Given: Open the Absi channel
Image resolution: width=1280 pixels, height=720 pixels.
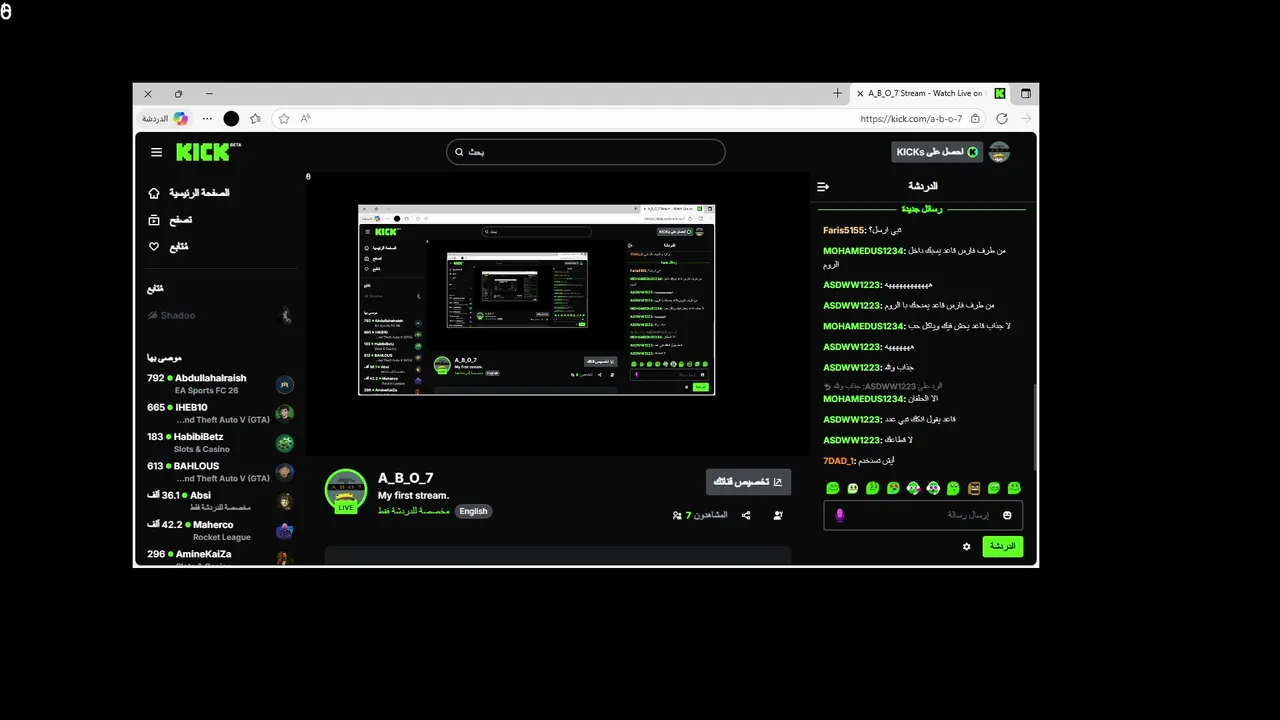Looking at the screenshot, I should pyautogui.click(x=220, y=500).
